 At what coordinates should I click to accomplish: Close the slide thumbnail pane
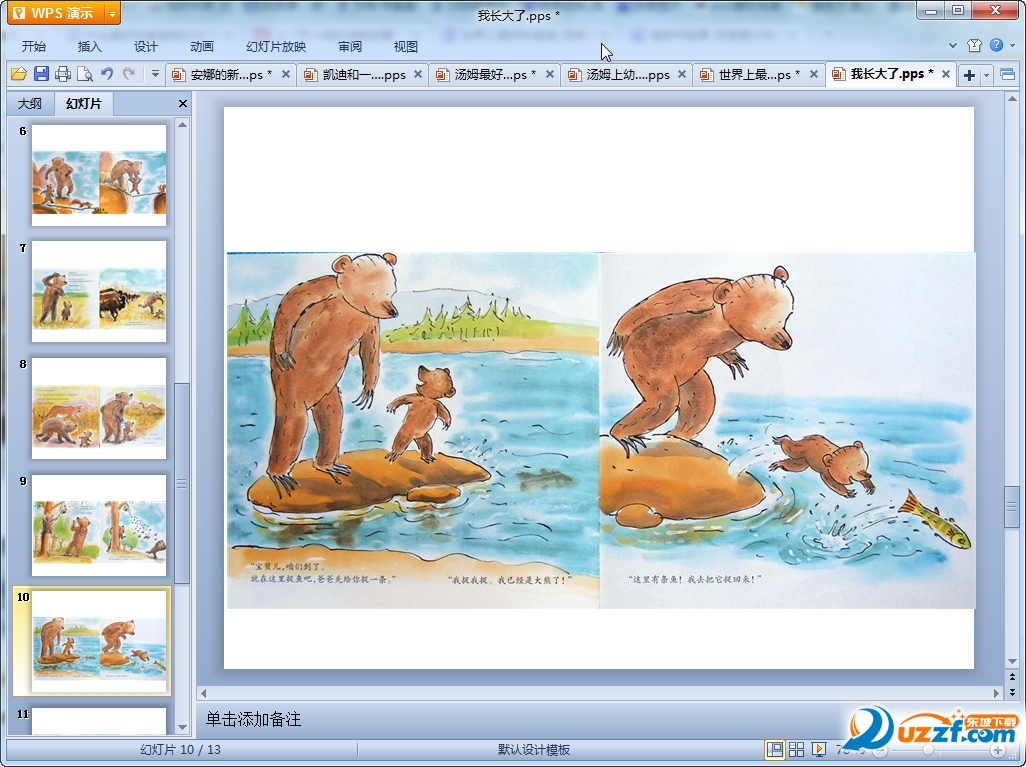point(183,103)
